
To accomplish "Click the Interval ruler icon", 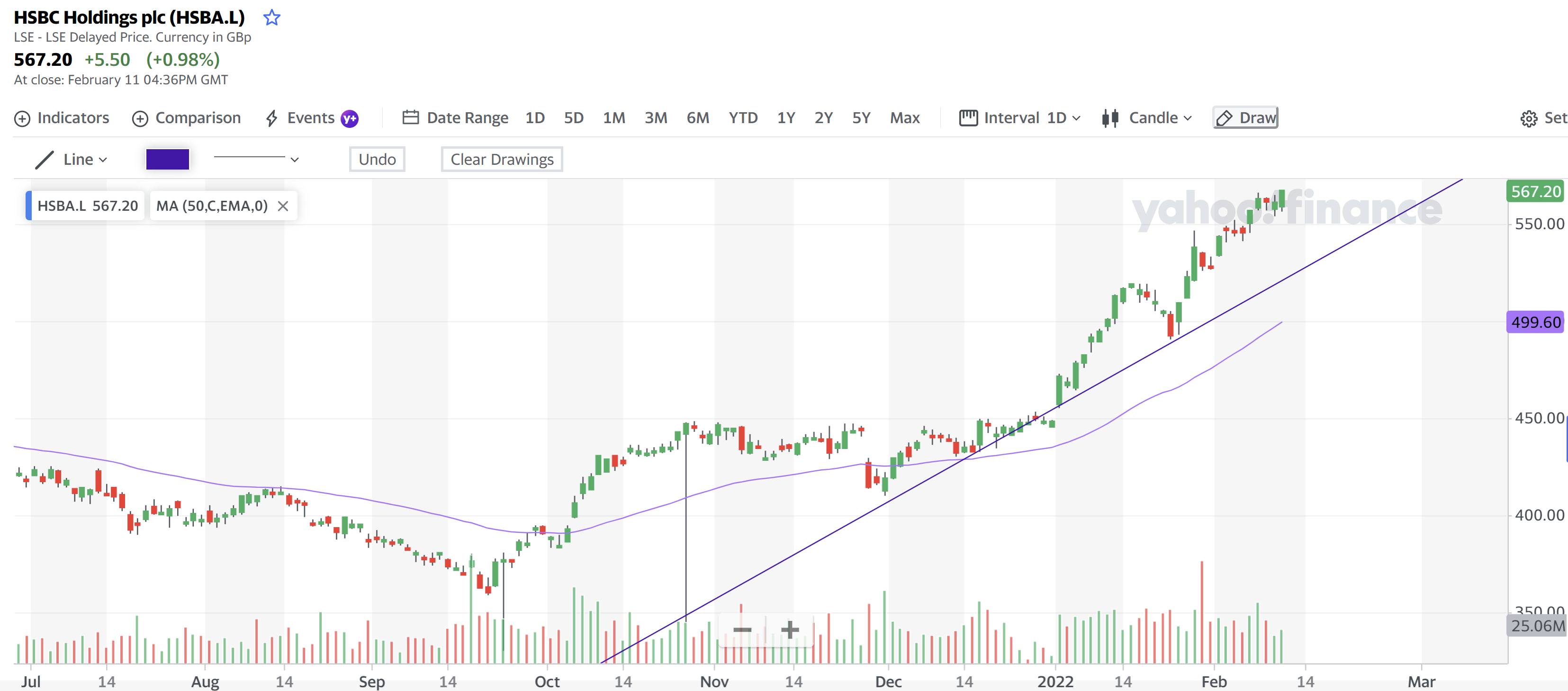I will coord(968,117).
